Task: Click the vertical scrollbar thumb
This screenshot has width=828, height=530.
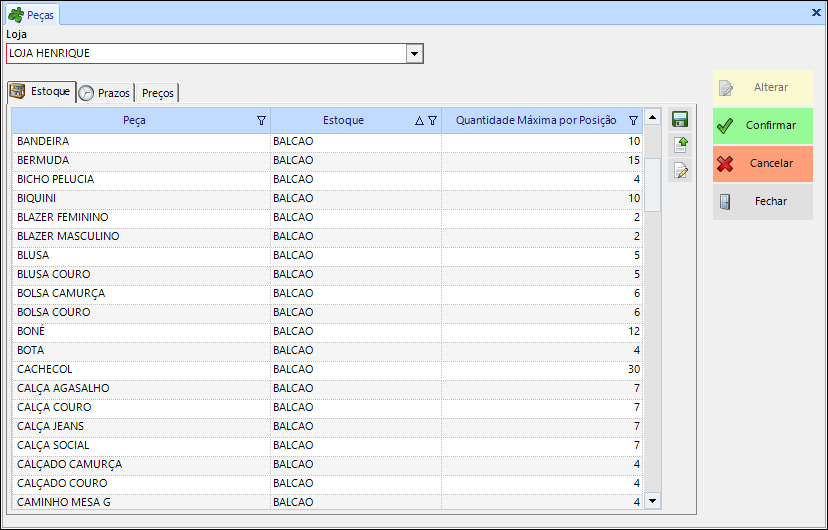Action: coord(653,185)
